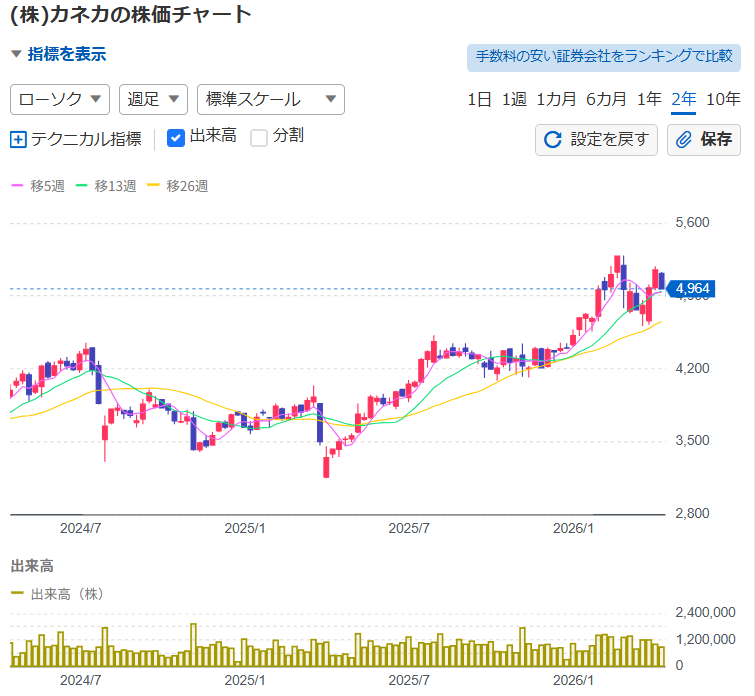Click the paperclip icon on 保存
755x696 pixels.
click(x=684, y=139)
